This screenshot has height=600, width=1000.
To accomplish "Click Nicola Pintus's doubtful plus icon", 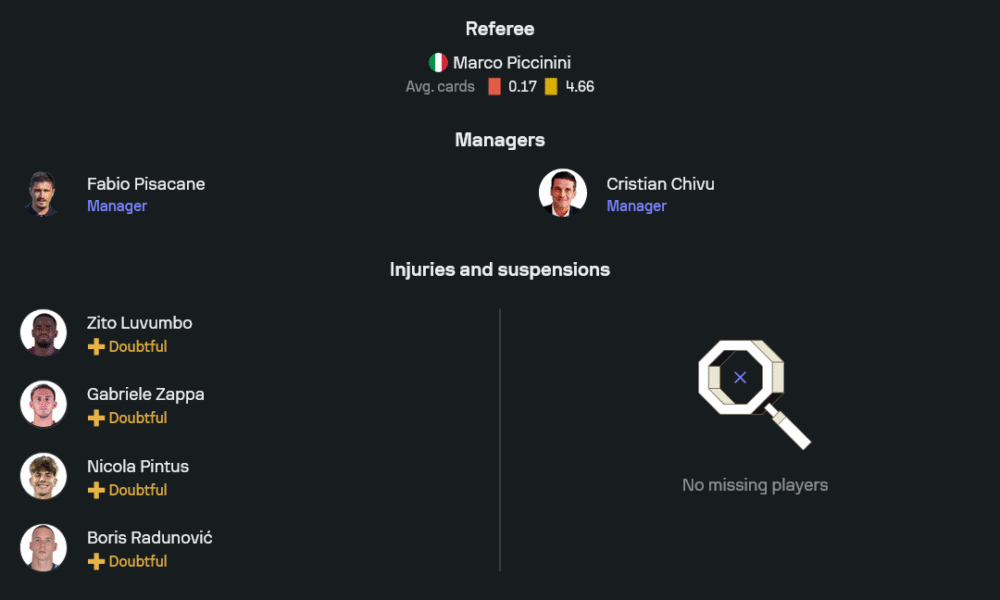I will pyautogui.click(x=96, y=490).
